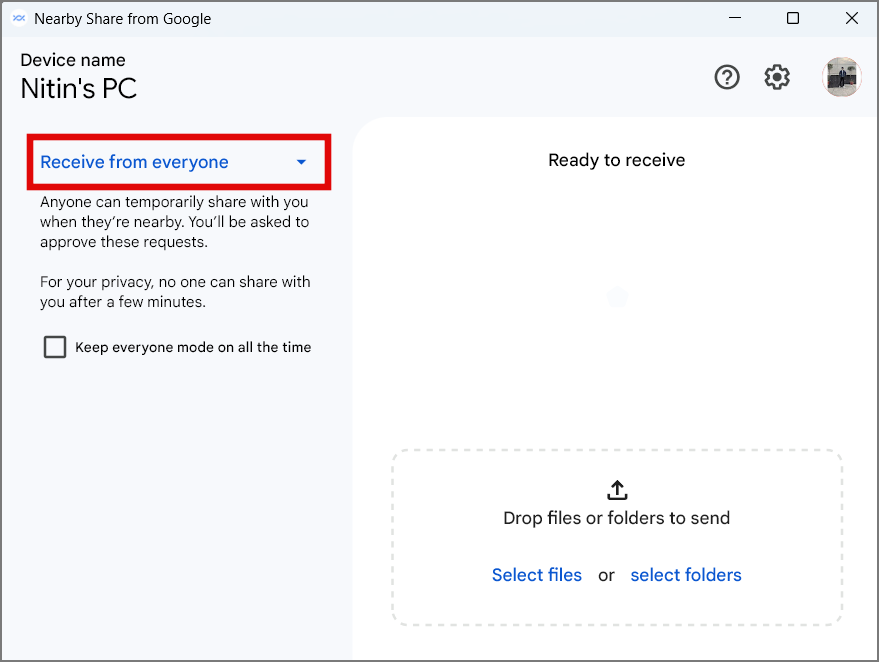Click the 'Device name' label
This screenshot has width=879, height=662.
[73, 60]
